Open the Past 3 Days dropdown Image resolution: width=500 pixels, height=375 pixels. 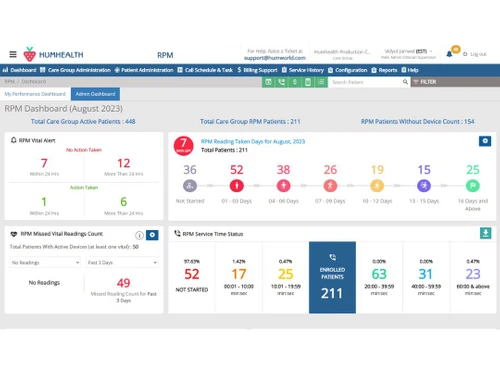(122, 263)
